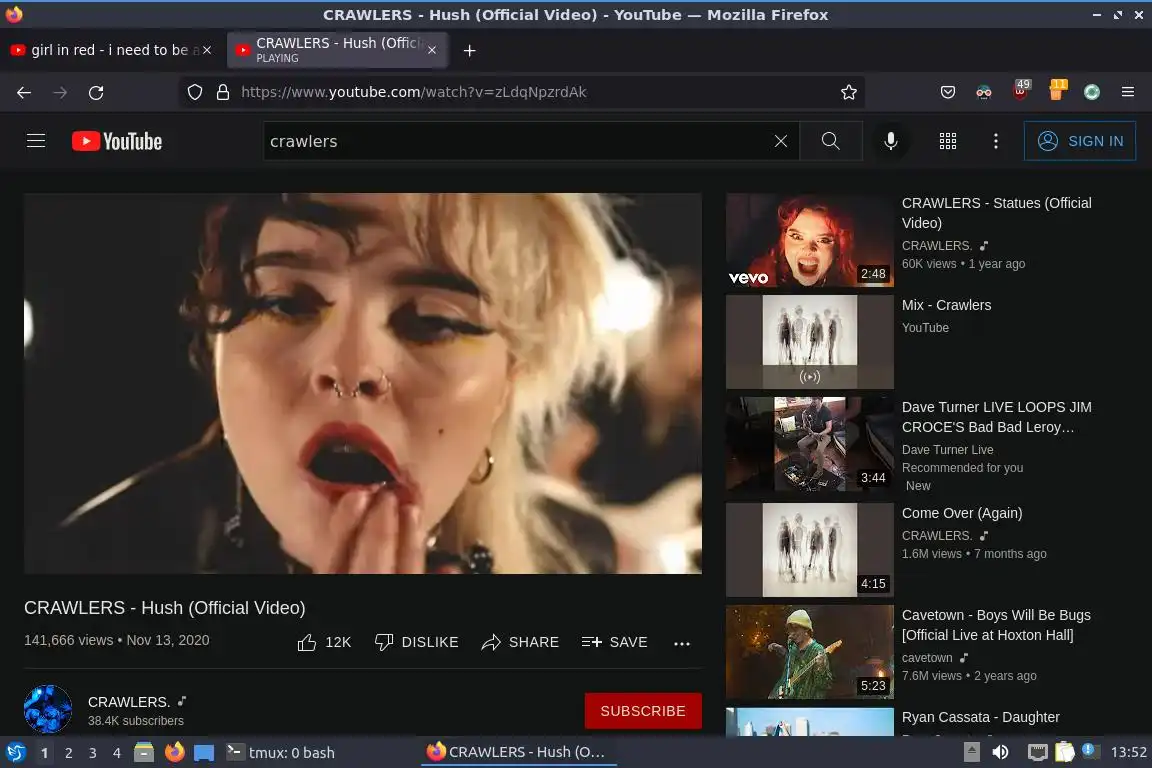Bookmark this page with the star
Image resolution: width=1152 pixels, height=768 pixels.
tap(849, 92)
